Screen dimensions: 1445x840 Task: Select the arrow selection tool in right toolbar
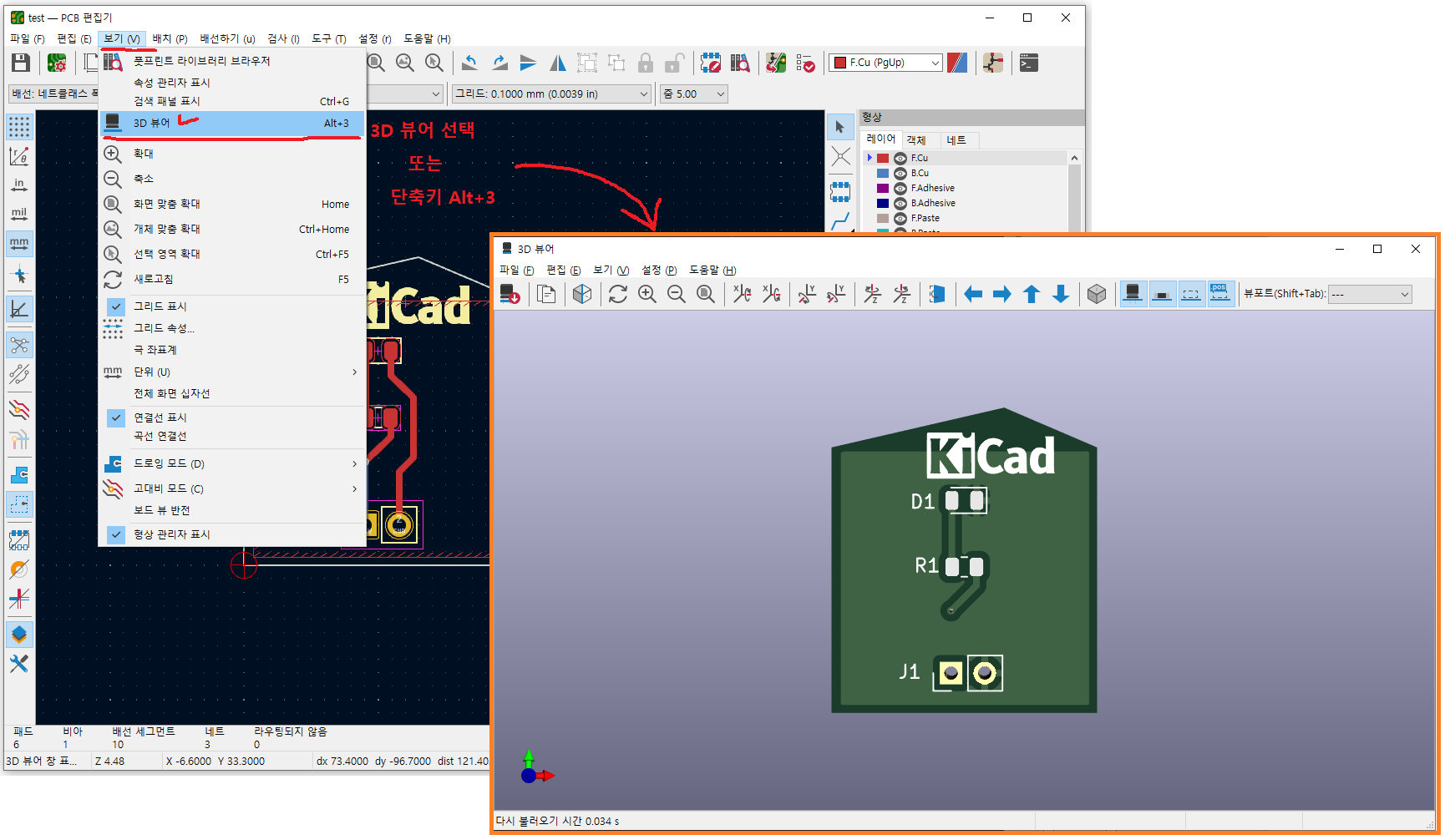[x=840, y=127]
